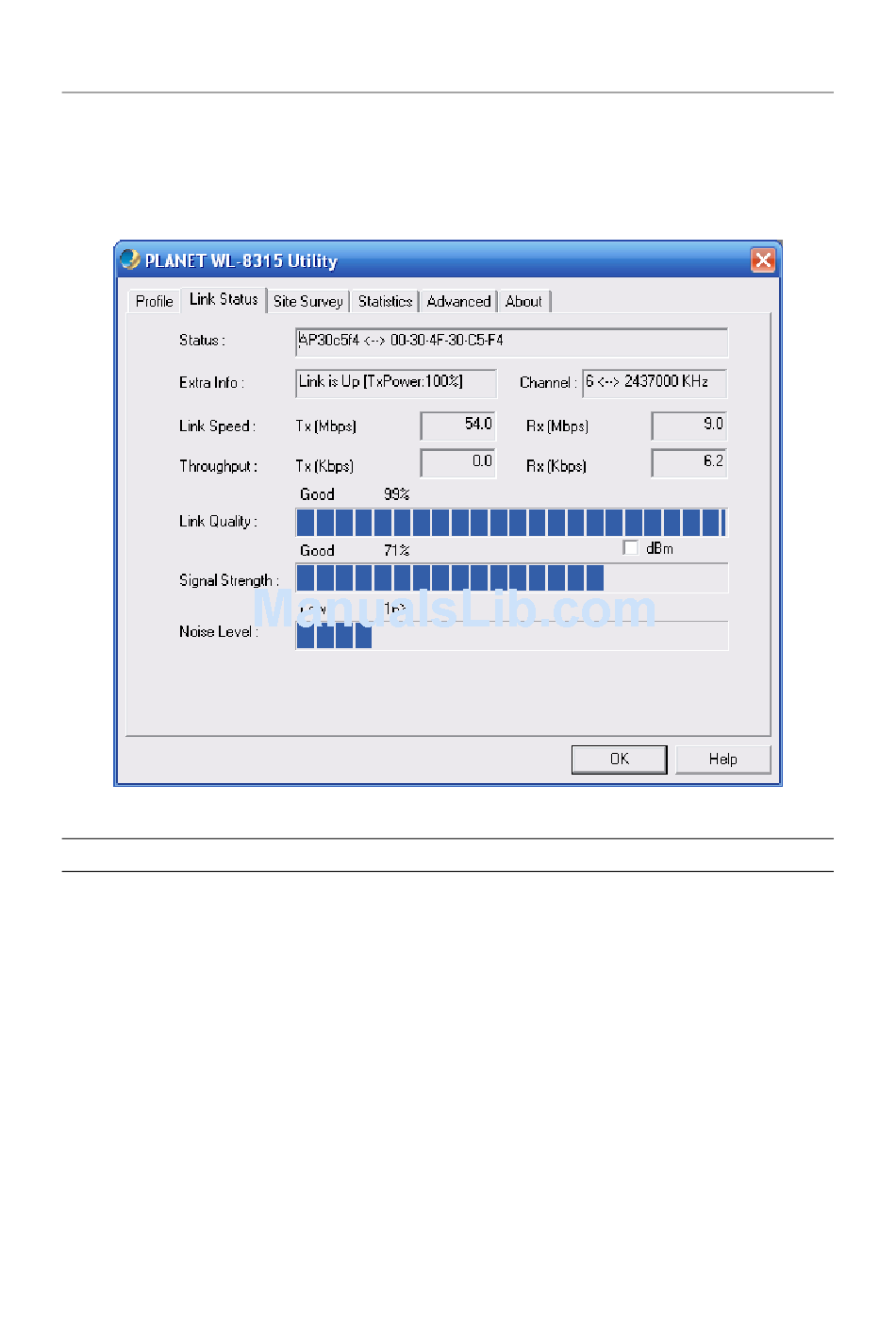This screenshot has width=896, height=1319.
Task: Go to the Statistics tab
Action: (385, 301)
